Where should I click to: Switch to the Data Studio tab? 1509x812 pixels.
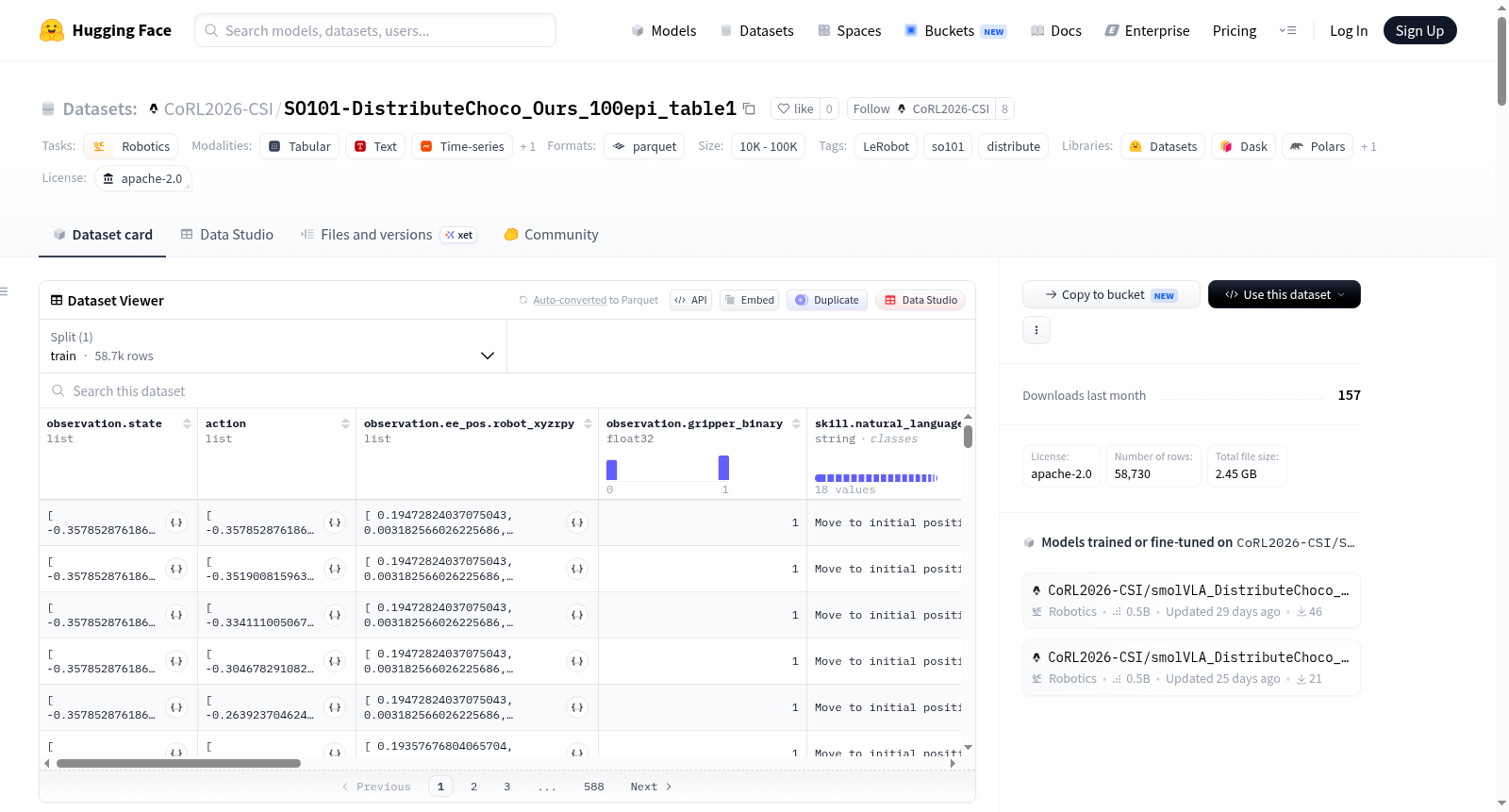[x=227, y=235]
